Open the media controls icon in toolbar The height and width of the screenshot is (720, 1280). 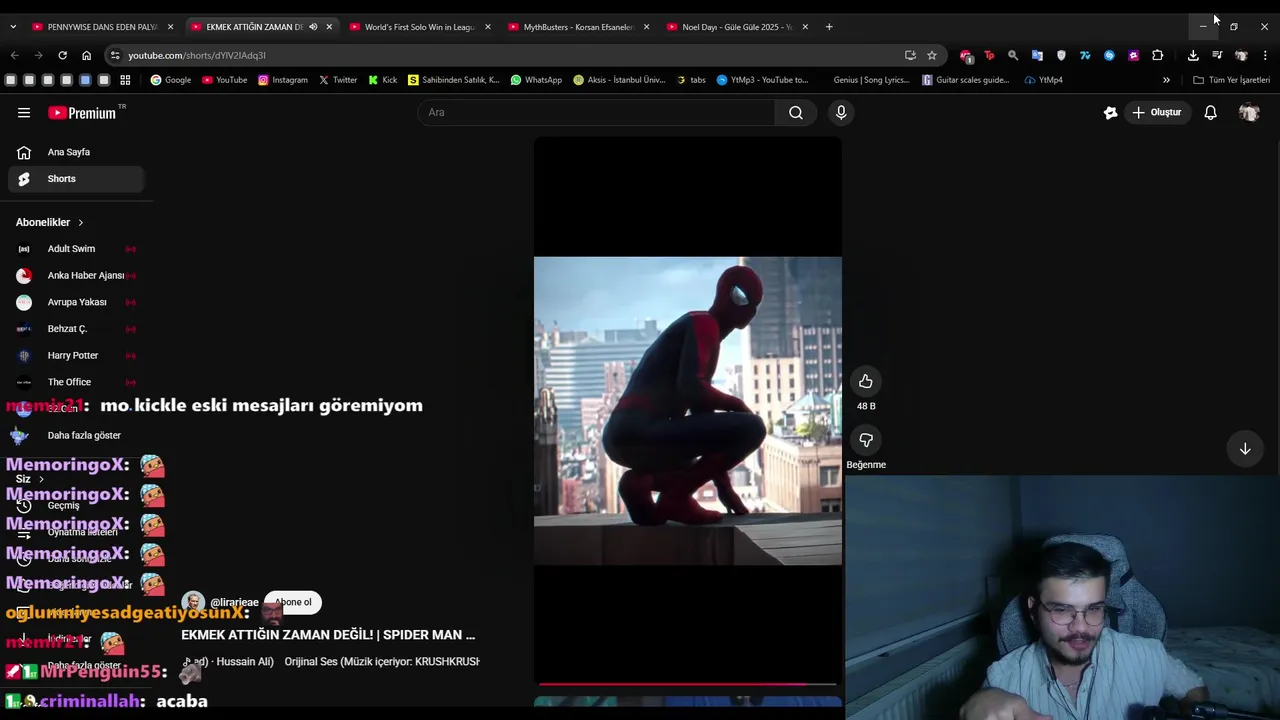[x=1217, y=55]
